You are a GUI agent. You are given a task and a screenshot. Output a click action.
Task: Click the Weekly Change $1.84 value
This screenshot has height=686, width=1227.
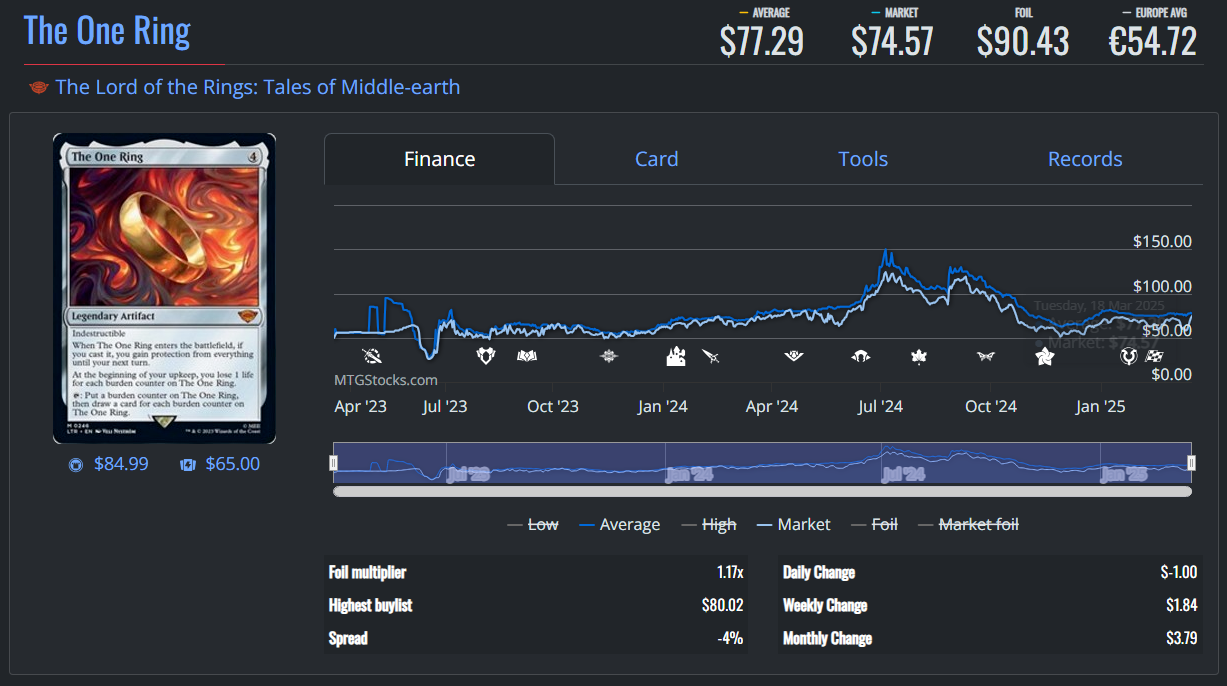1182,605
